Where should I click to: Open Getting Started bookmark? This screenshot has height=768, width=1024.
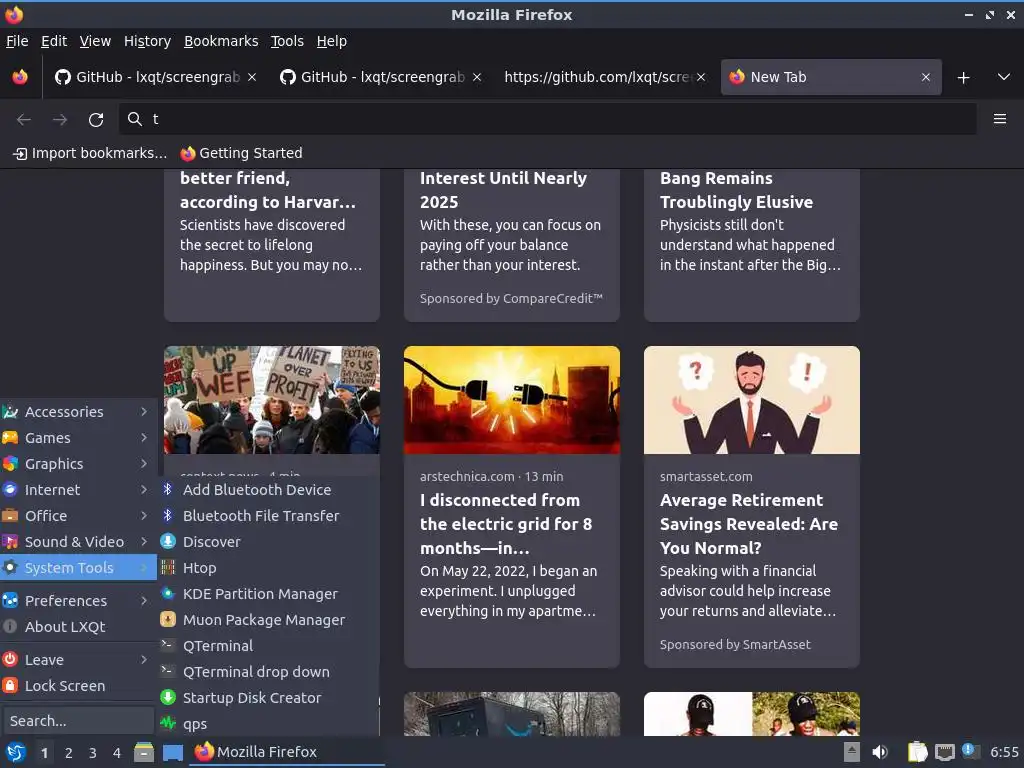(242, 153)
